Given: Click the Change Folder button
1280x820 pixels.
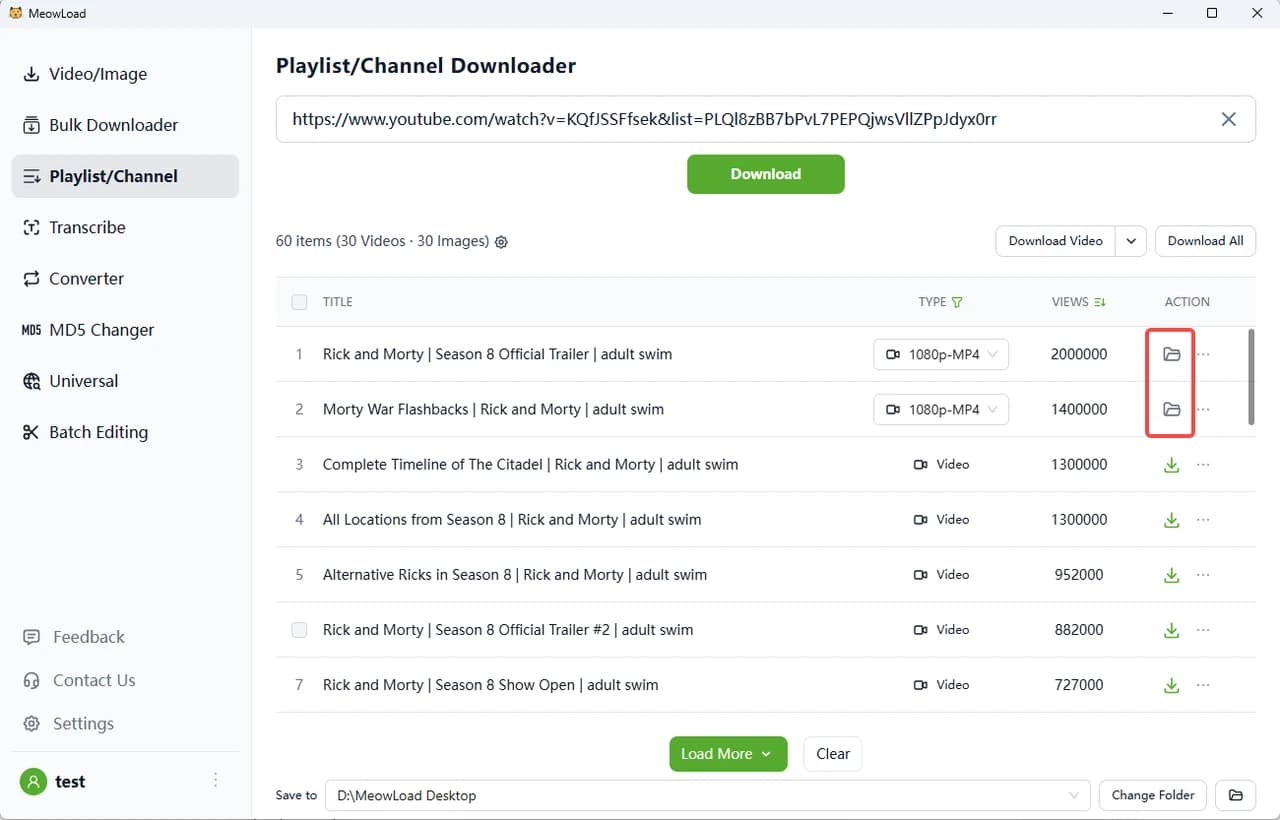Looking at the screenshot, I should click(x=1152, y=795).
